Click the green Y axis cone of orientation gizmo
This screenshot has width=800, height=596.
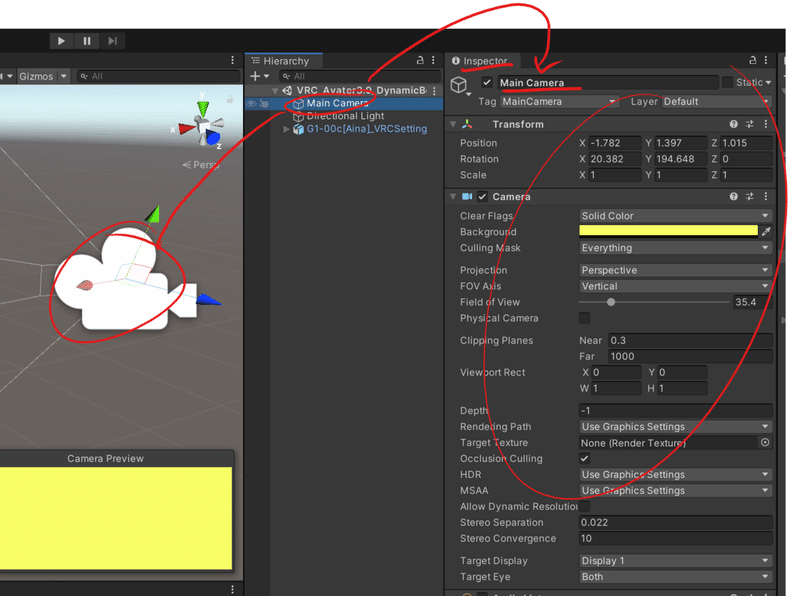coord(203,109)
